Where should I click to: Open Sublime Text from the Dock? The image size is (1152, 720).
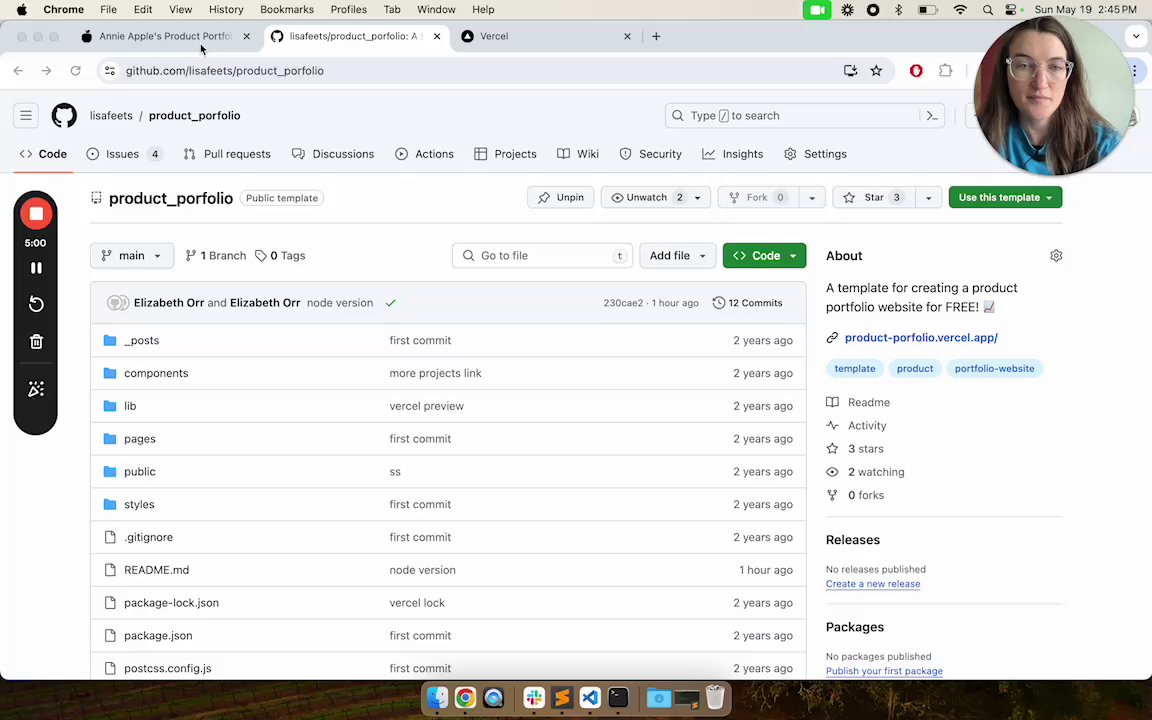(562, 697)
